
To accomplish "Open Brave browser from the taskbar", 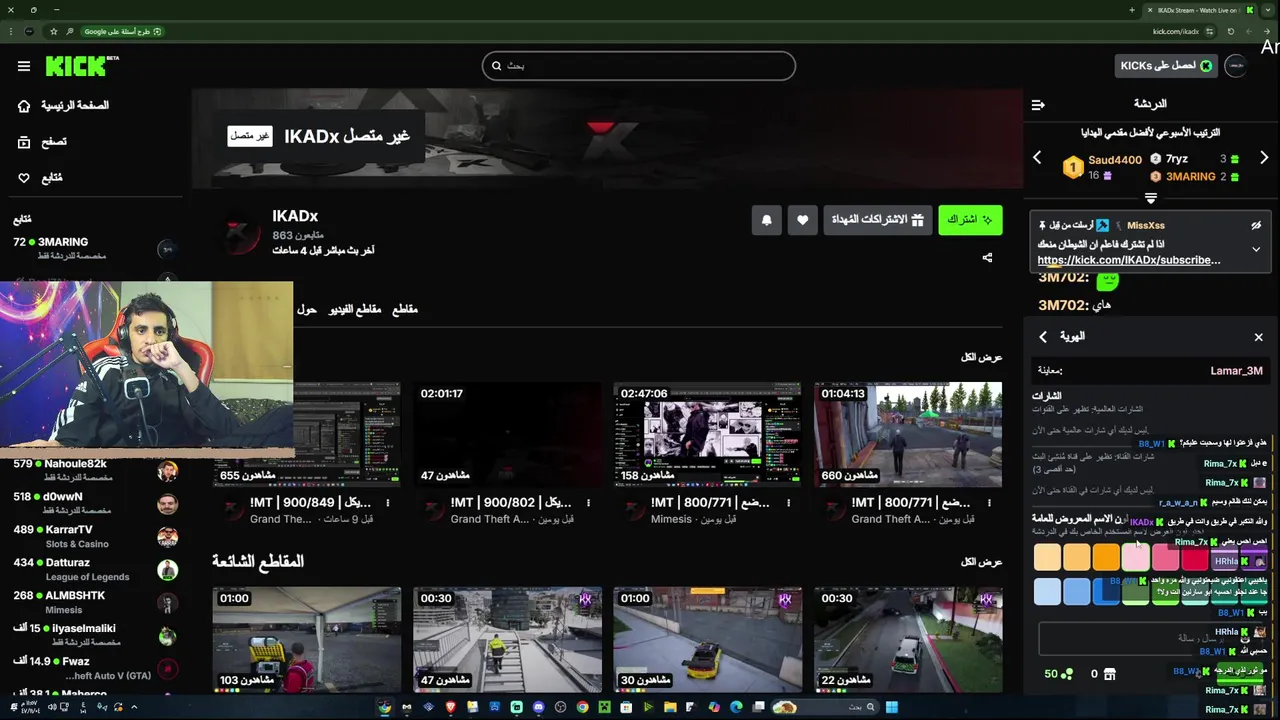I will point(450,707).
